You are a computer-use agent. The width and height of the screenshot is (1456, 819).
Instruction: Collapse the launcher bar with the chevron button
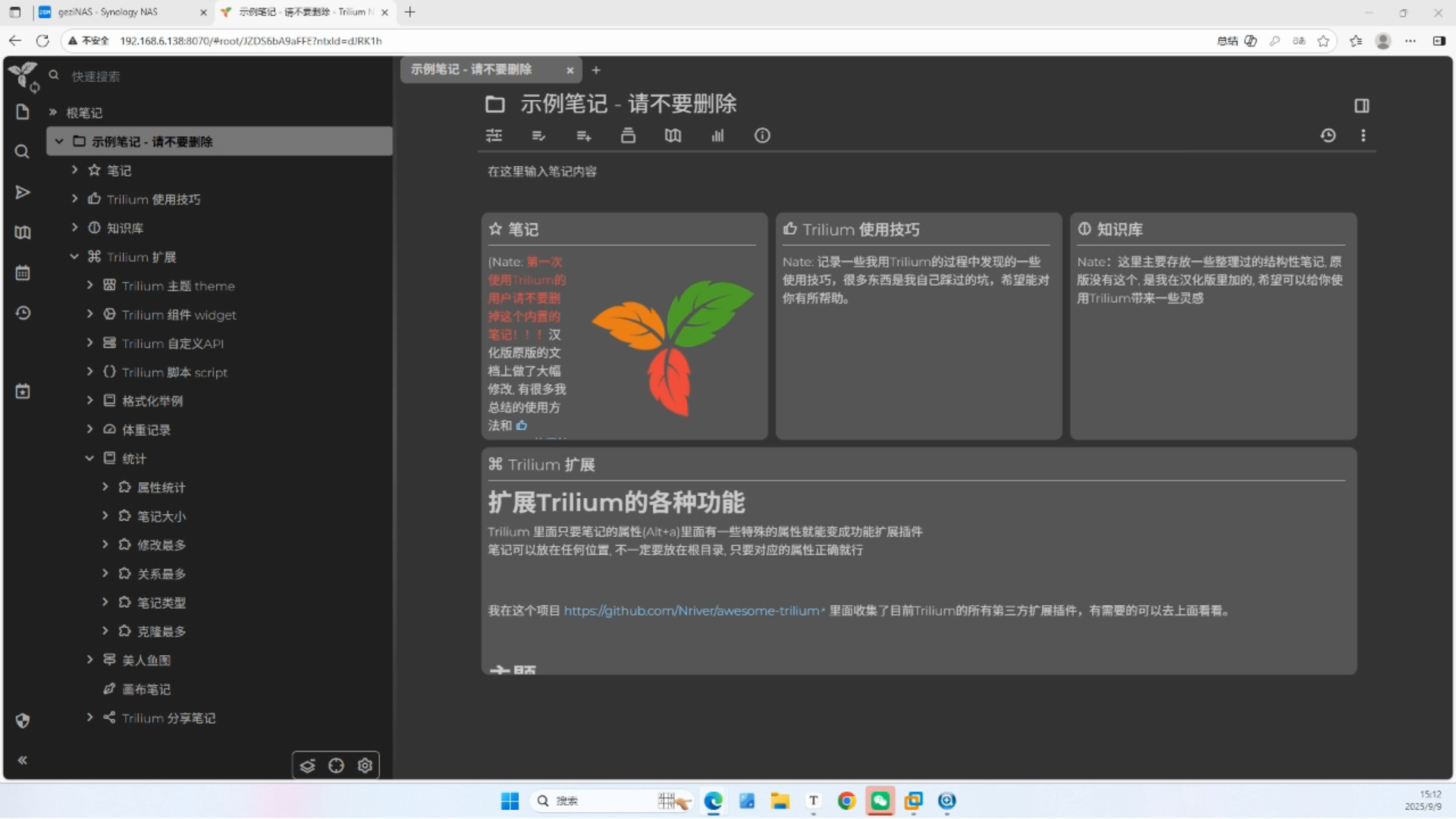click(22, 760)
